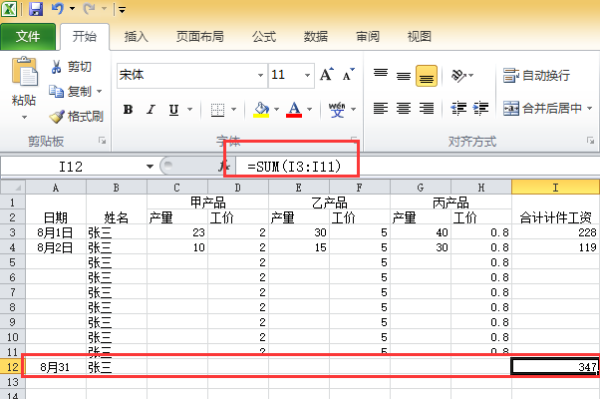
Task: Select column I header
Action: point(556,187)
